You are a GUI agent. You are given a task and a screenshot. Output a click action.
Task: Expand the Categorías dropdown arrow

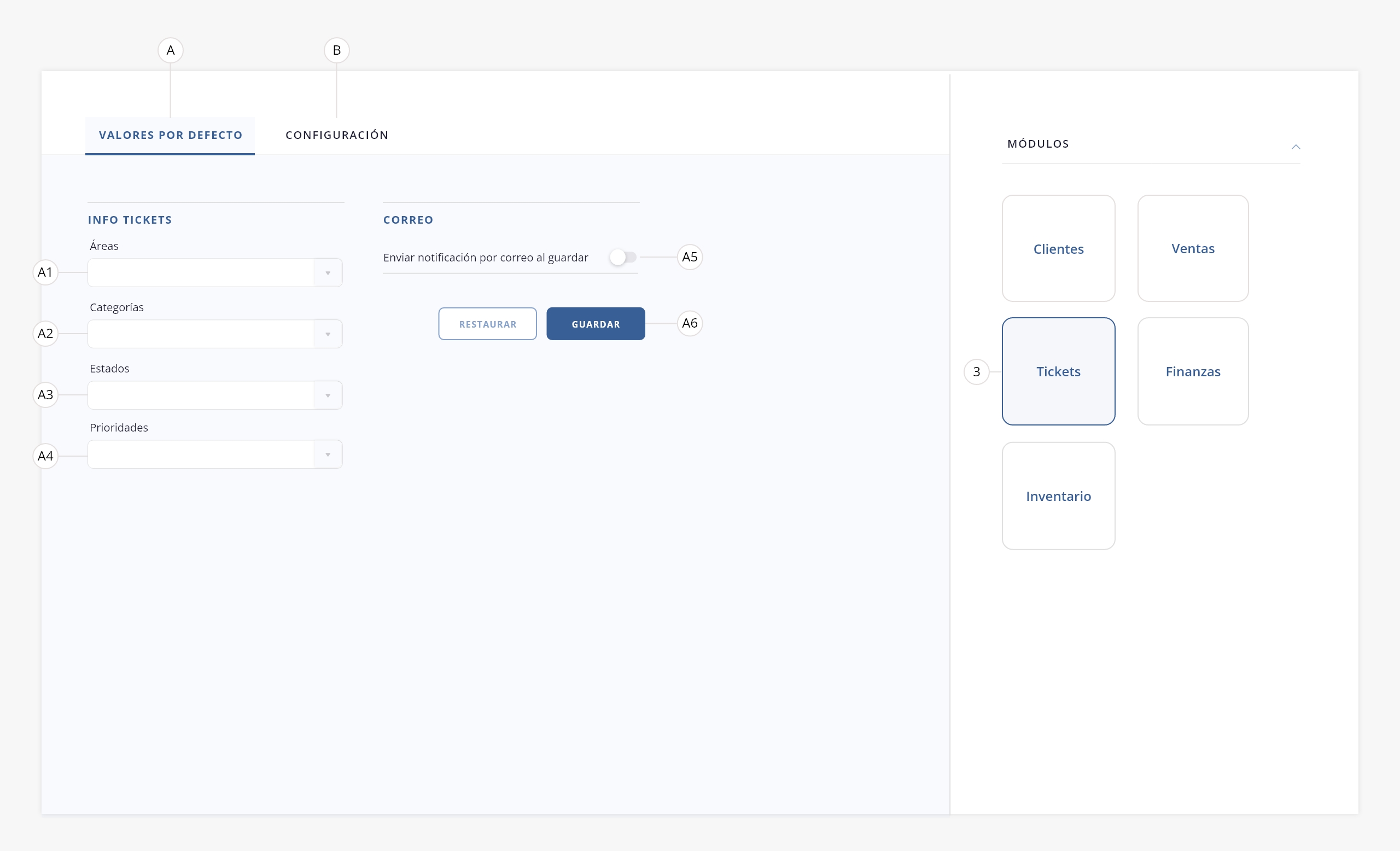point(328,334)
